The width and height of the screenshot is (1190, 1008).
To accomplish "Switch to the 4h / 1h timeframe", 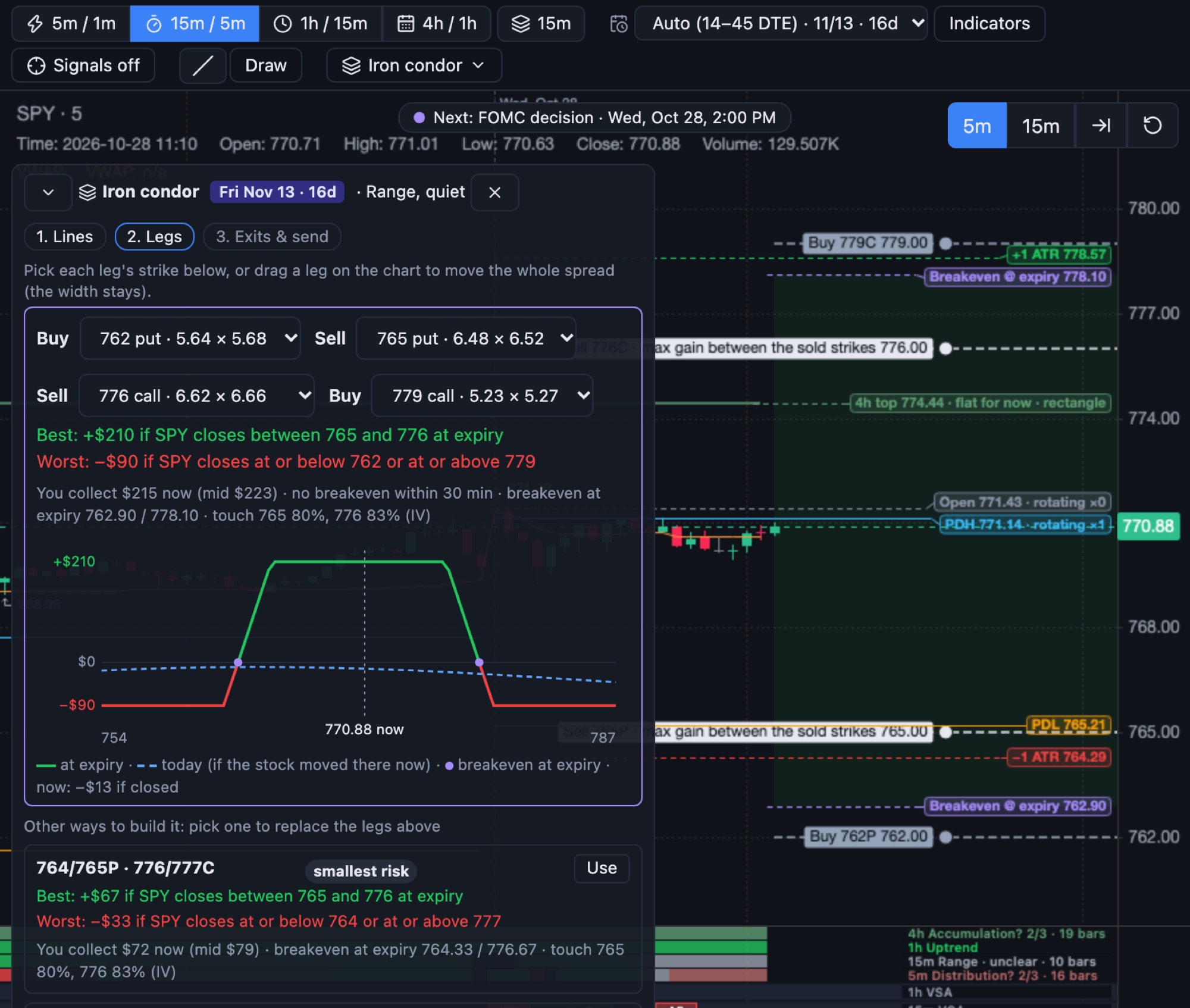I will click(x=437, y=24).
